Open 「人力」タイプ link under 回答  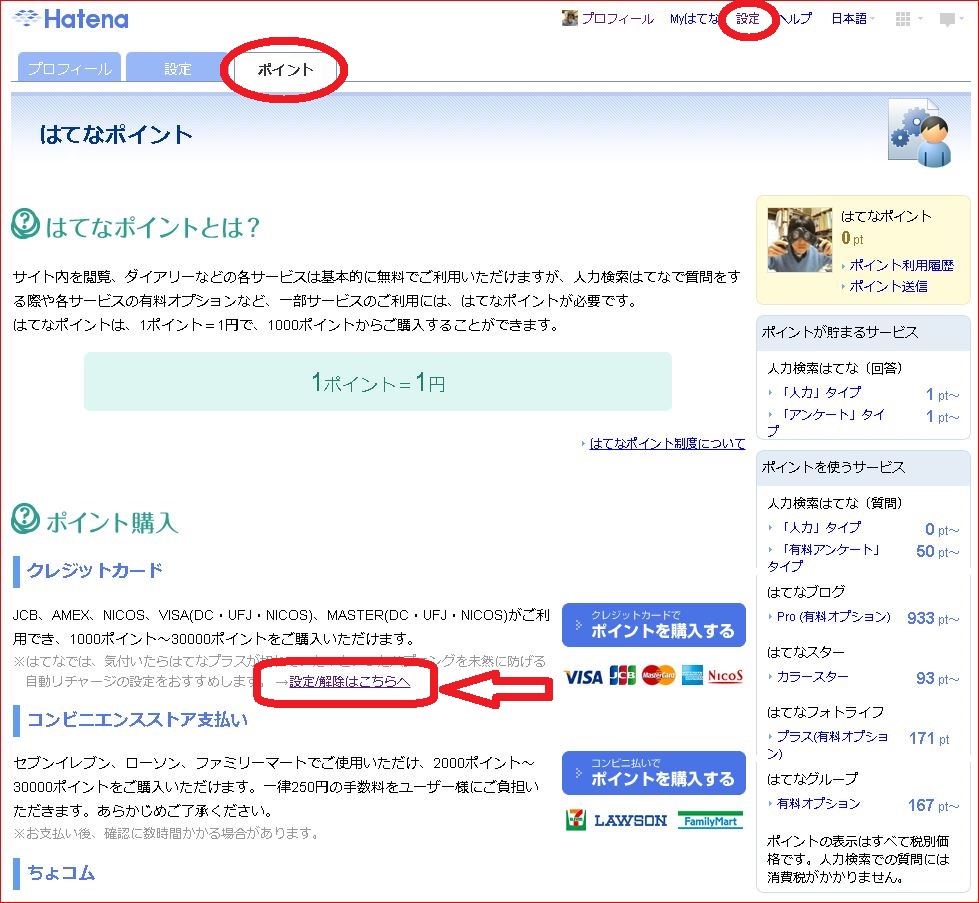(819, 392)
